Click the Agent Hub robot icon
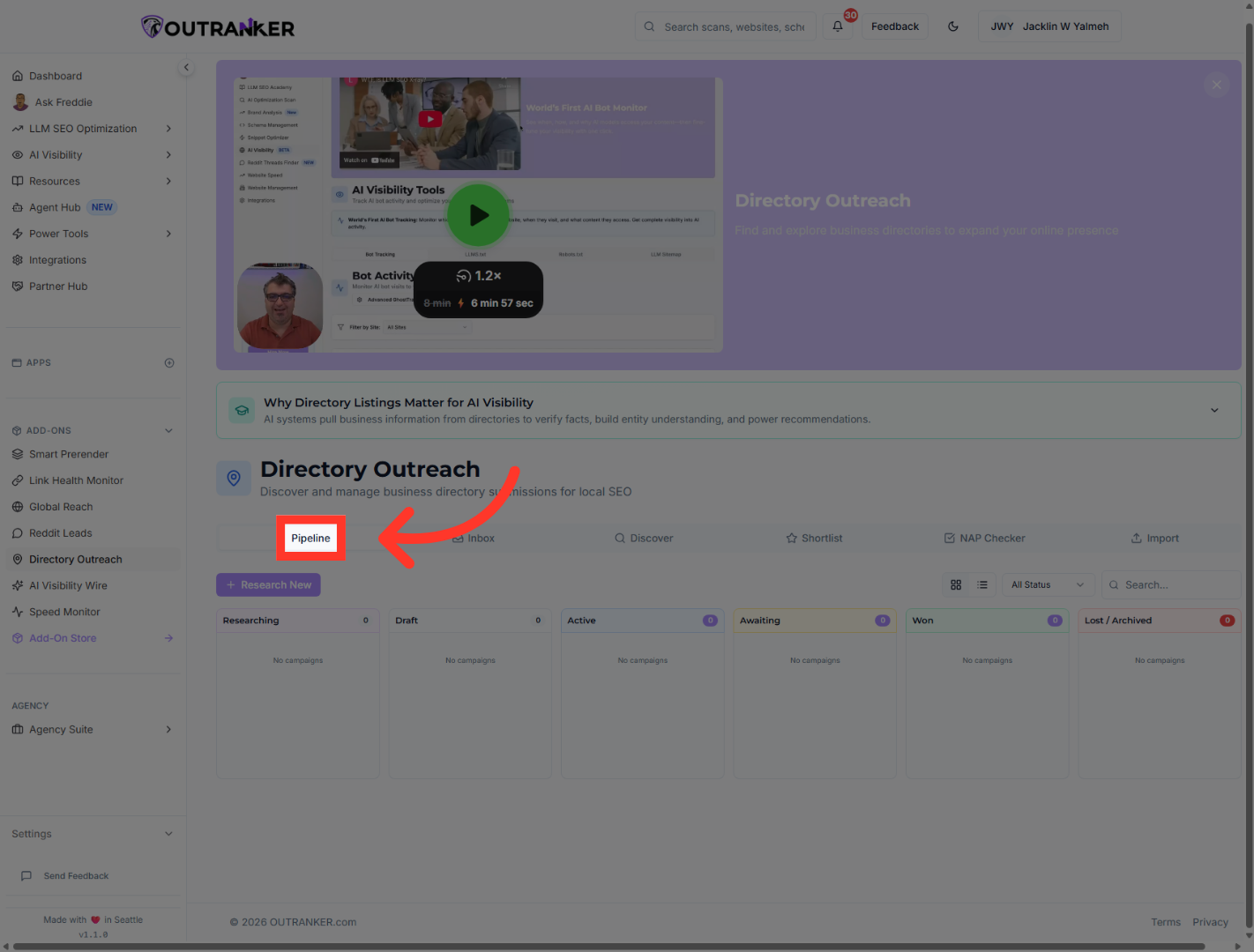Screen dimensions: 1254x952 pyautogui.click(x=18, y=207)
